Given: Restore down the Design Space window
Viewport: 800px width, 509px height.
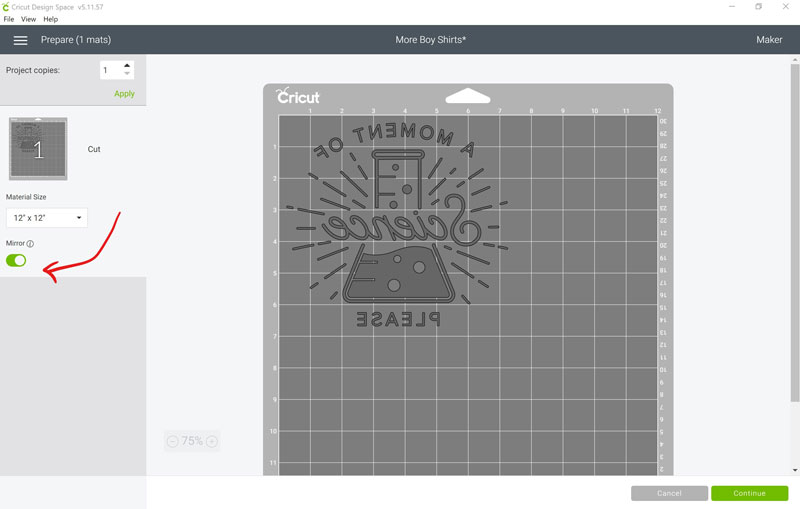Looking at the screenshot, I should (x=759, y=7).
